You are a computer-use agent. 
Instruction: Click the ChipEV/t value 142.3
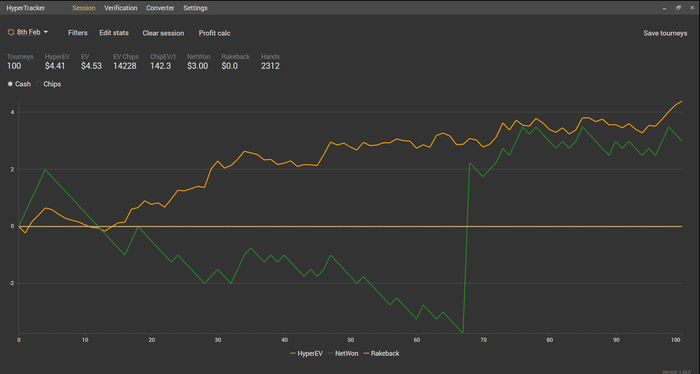point(160,66)
